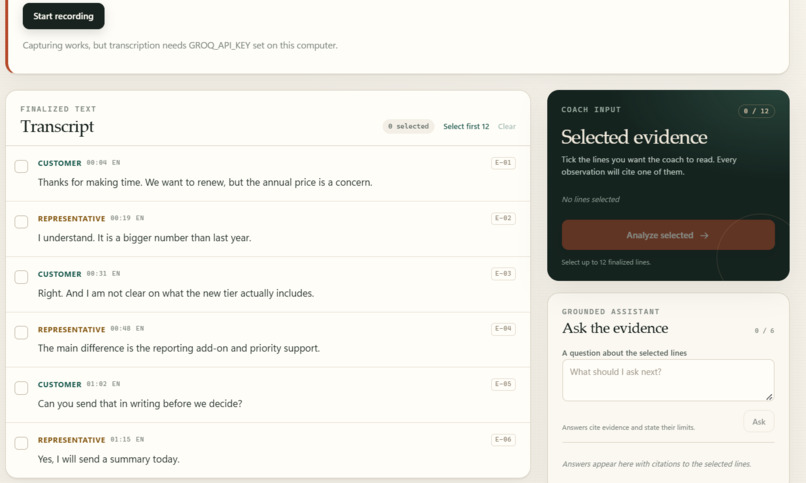
Task: Tick the checkbox for line E-02
Action: 21,222
